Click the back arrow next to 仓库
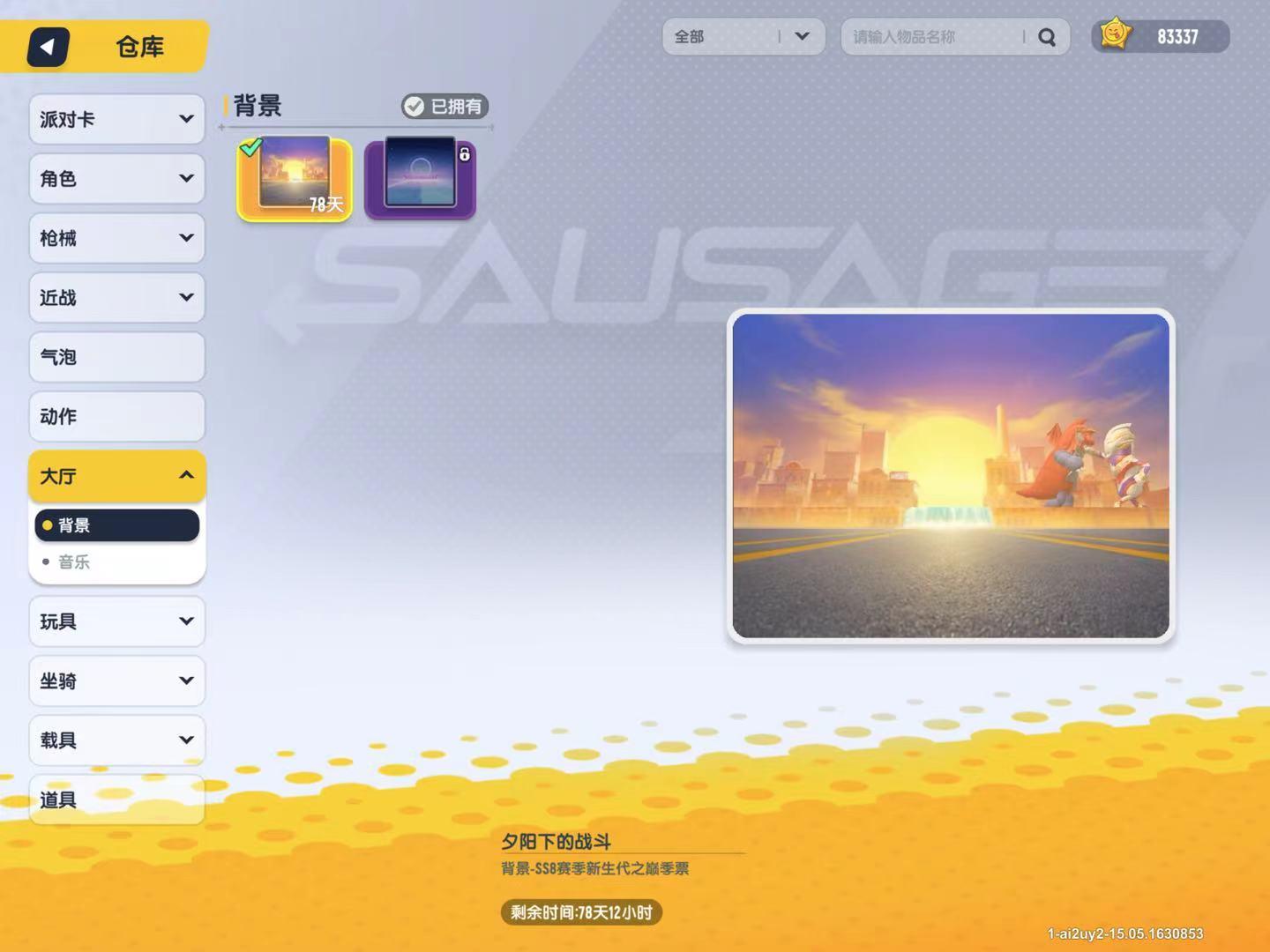 [49, 47]
